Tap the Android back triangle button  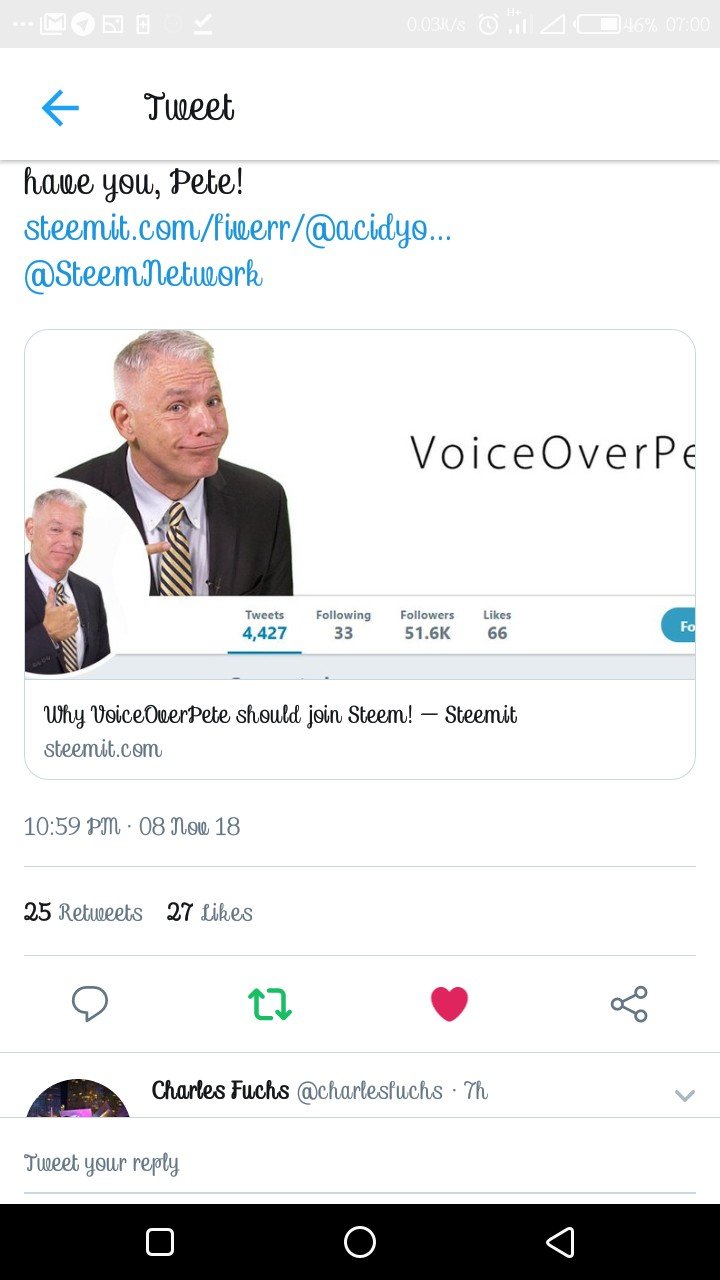[x=560, y=1242]
